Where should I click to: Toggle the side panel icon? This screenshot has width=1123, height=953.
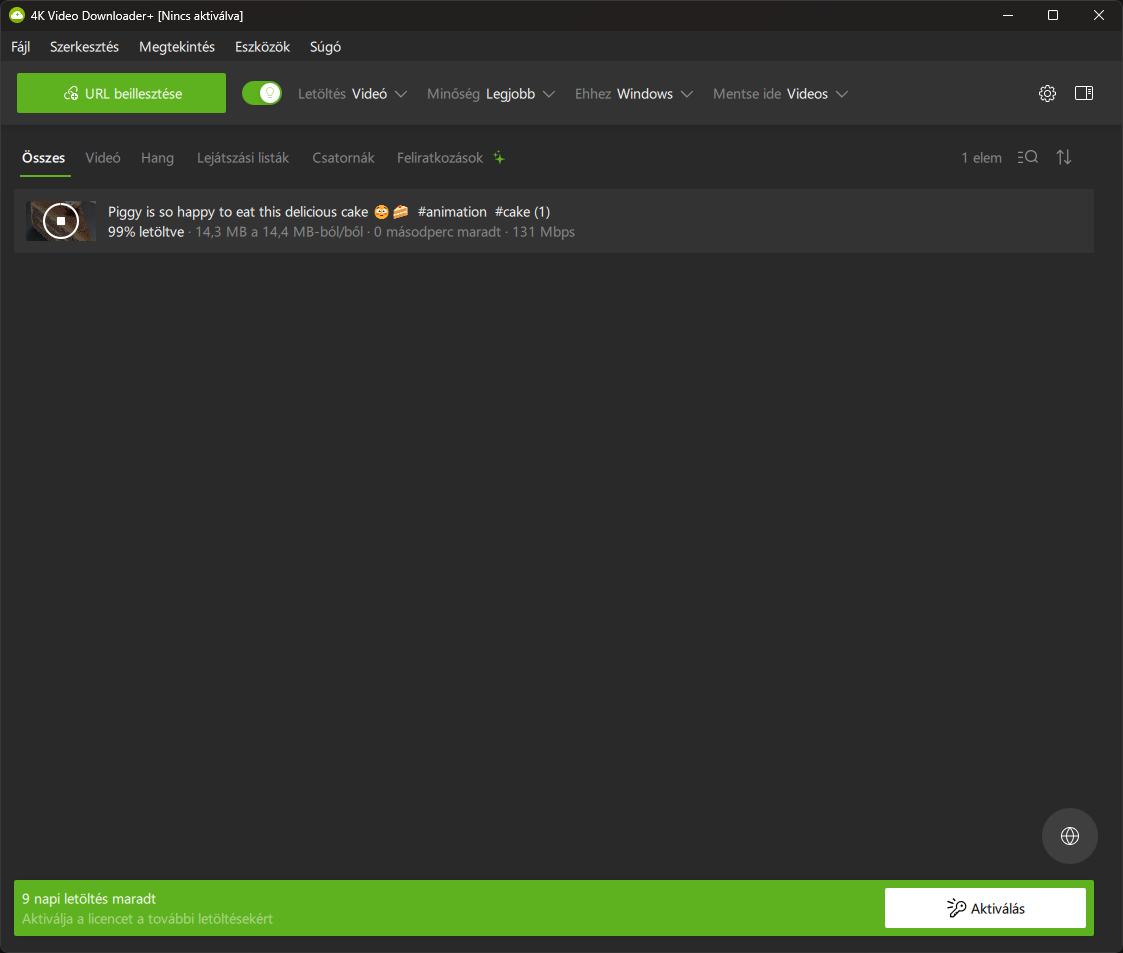pos(1084,93)
